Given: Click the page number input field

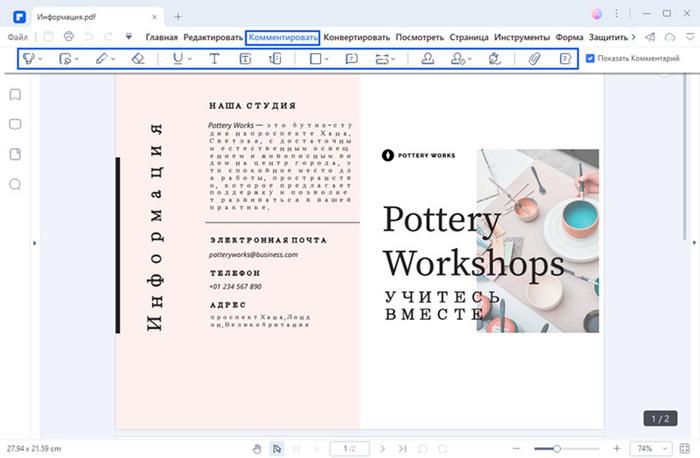Looking at the screenshot, I should pos(349,448).
